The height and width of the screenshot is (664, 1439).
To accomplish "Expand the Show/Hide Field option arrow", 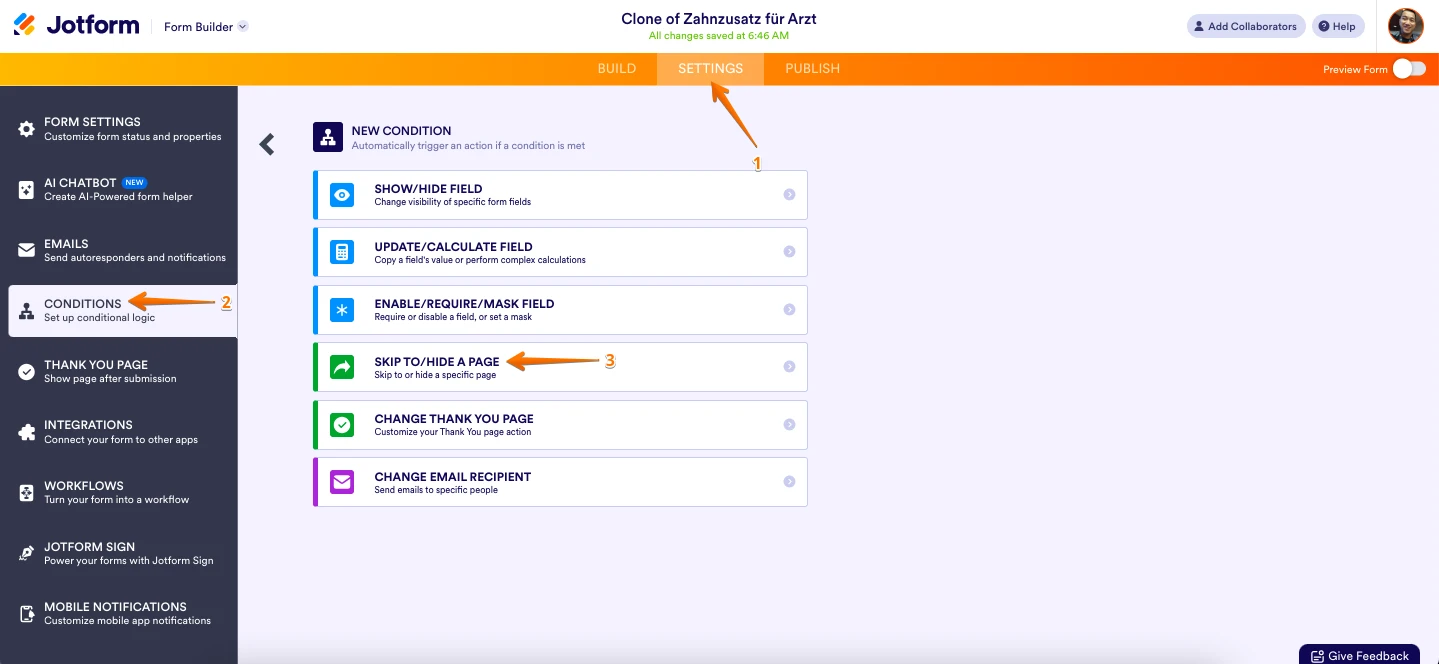I will 789,195.
